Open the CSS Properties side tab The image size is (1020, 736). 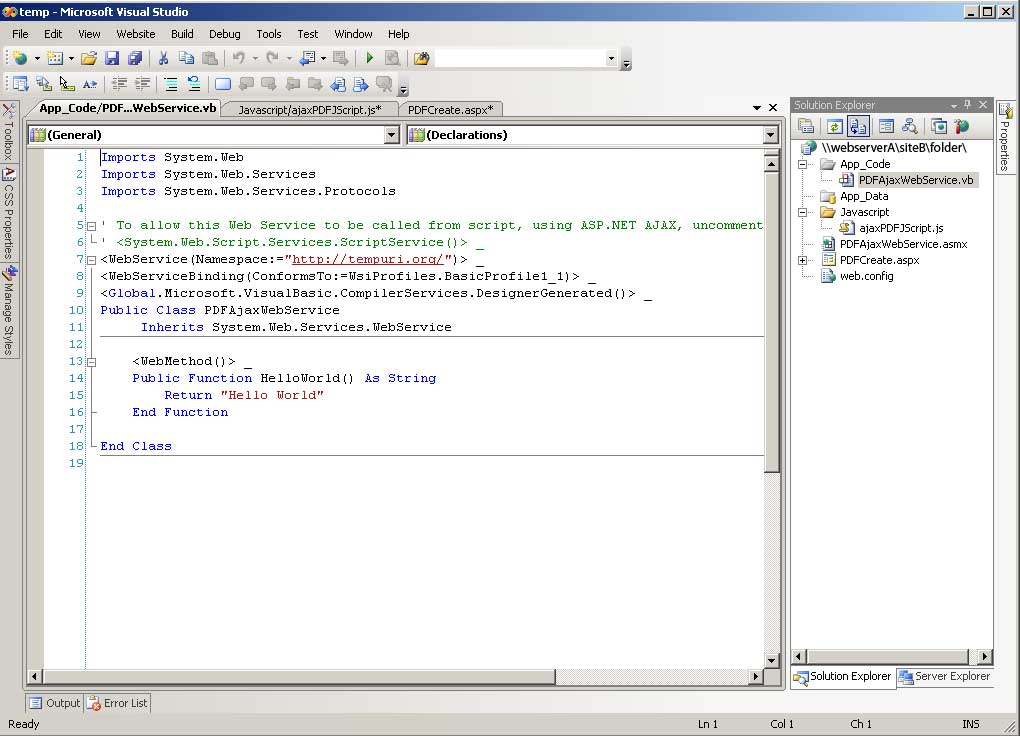[8, 213]
